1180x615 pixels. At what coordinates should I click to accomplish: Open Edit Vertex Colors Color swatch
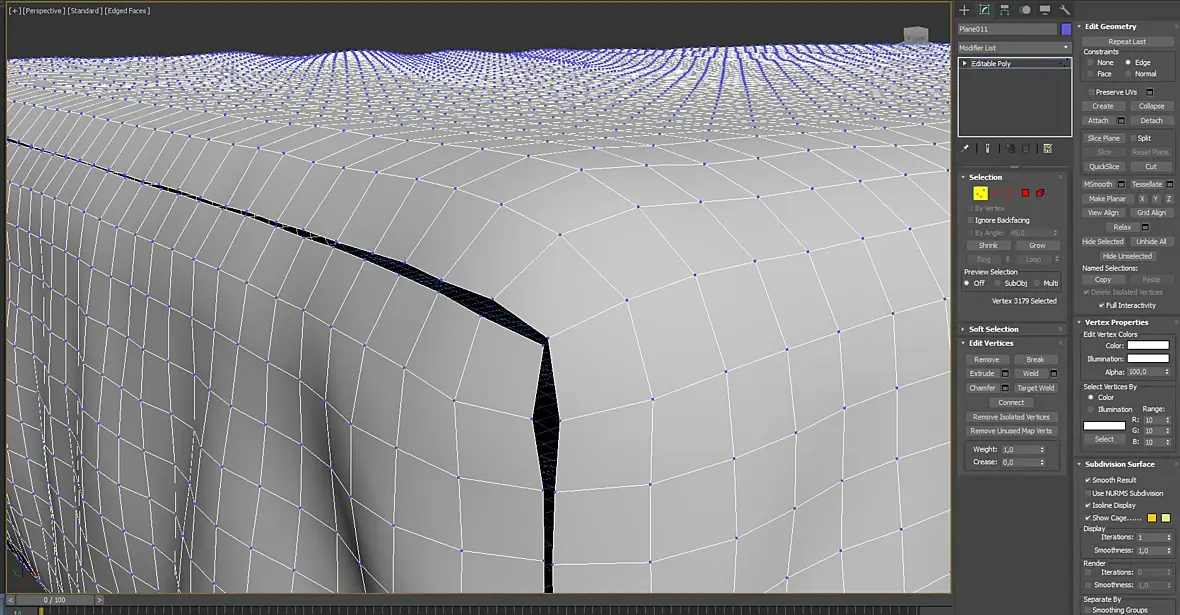point(1148,346)
